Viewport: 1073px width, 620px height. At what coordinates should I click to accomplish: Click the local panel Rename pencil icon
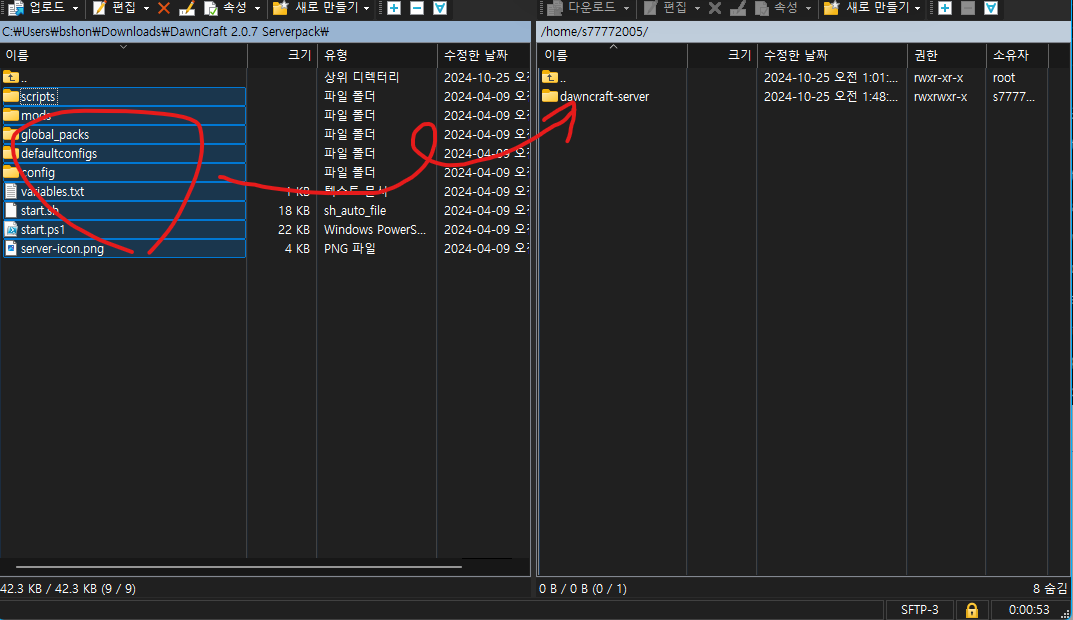coord(187,8)
